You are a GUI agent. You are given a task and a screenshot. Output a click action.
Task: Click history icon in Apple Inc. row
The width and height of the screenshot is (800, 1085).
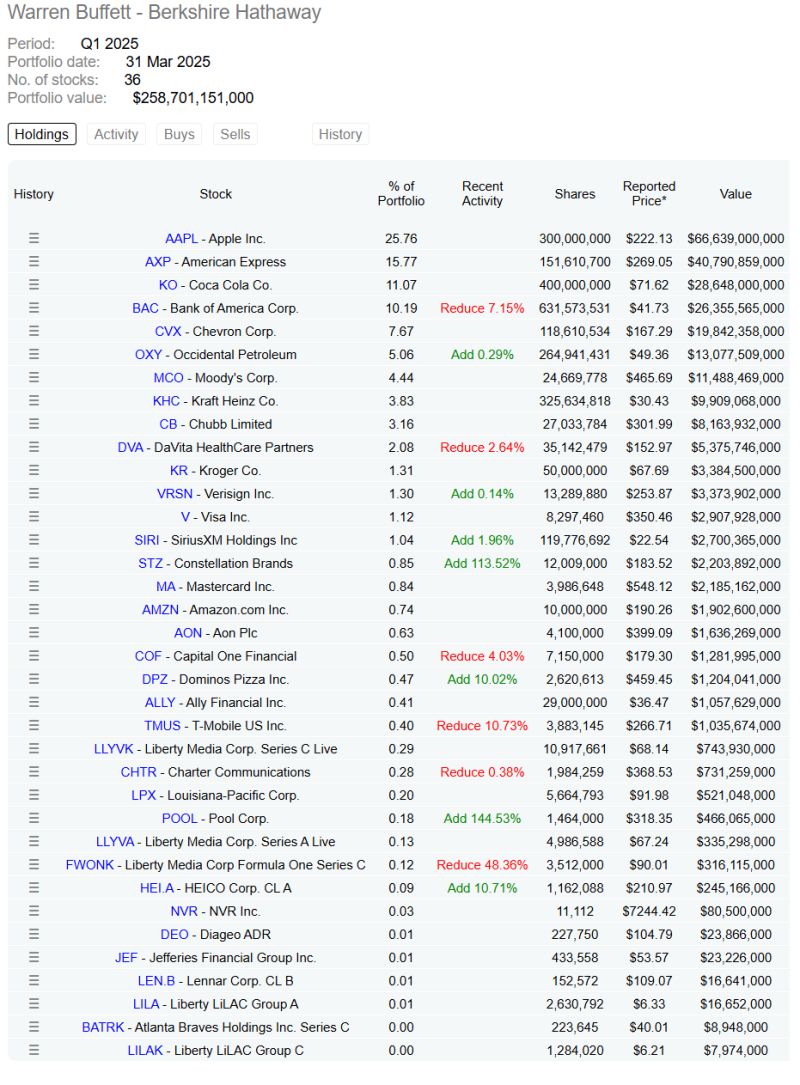click(x=34, y=238)
